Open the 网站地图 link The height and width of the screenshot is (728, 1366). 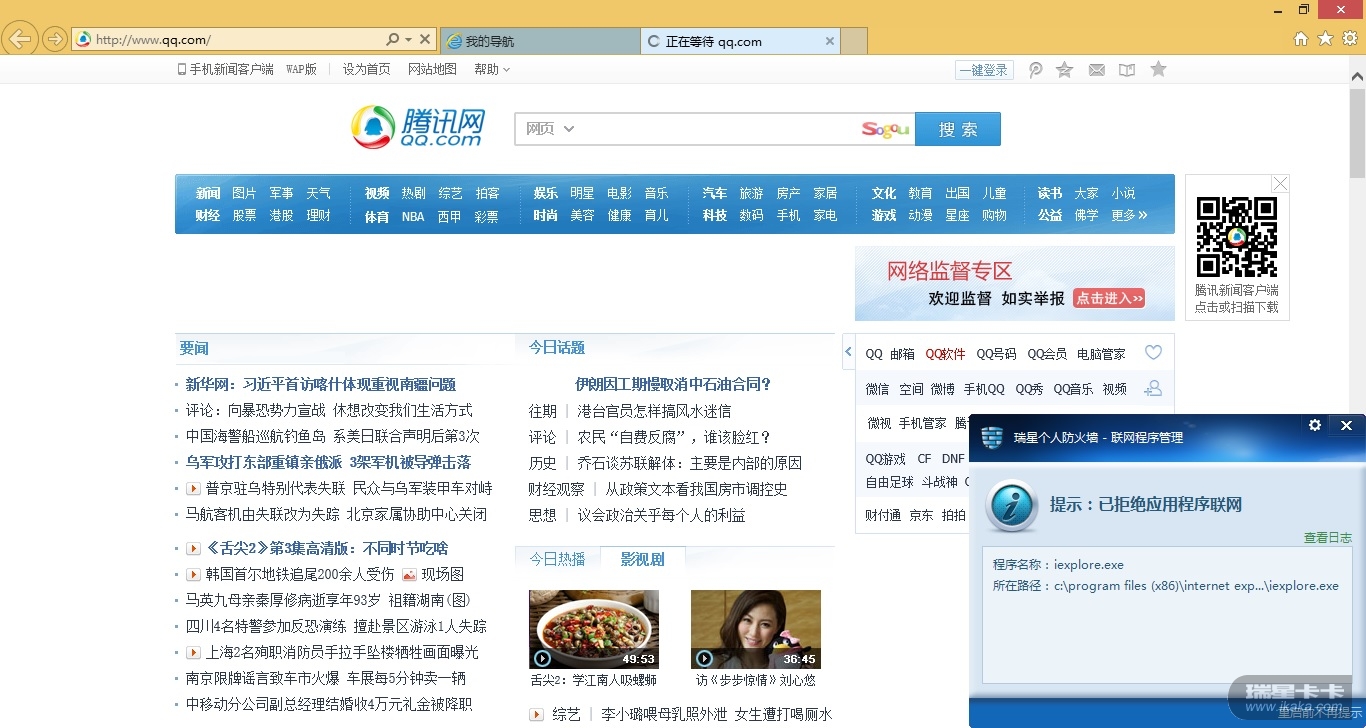(432, 69)
